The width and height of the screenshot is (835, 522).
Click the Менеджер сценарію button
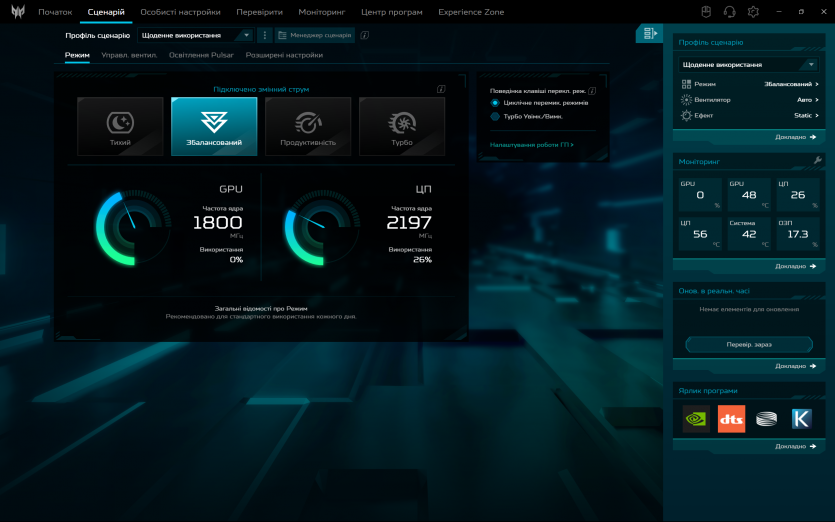point(315,35)
